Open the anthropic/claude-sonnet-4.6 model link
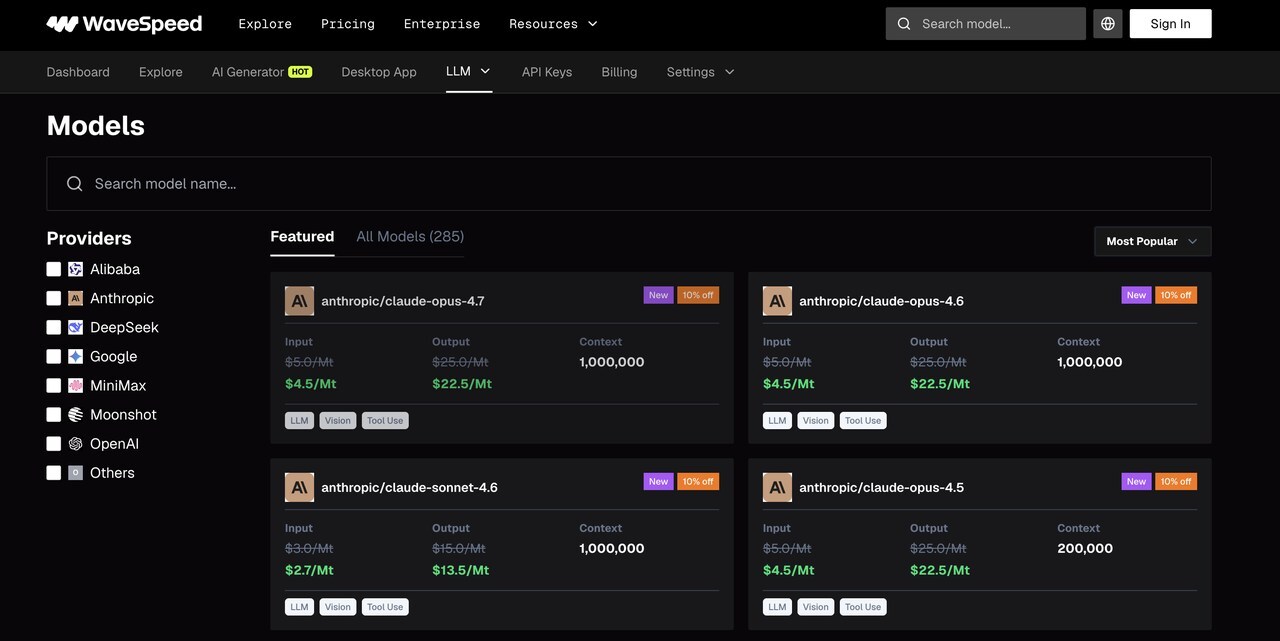Viewport: 1280px width, 641px height. 410,487
